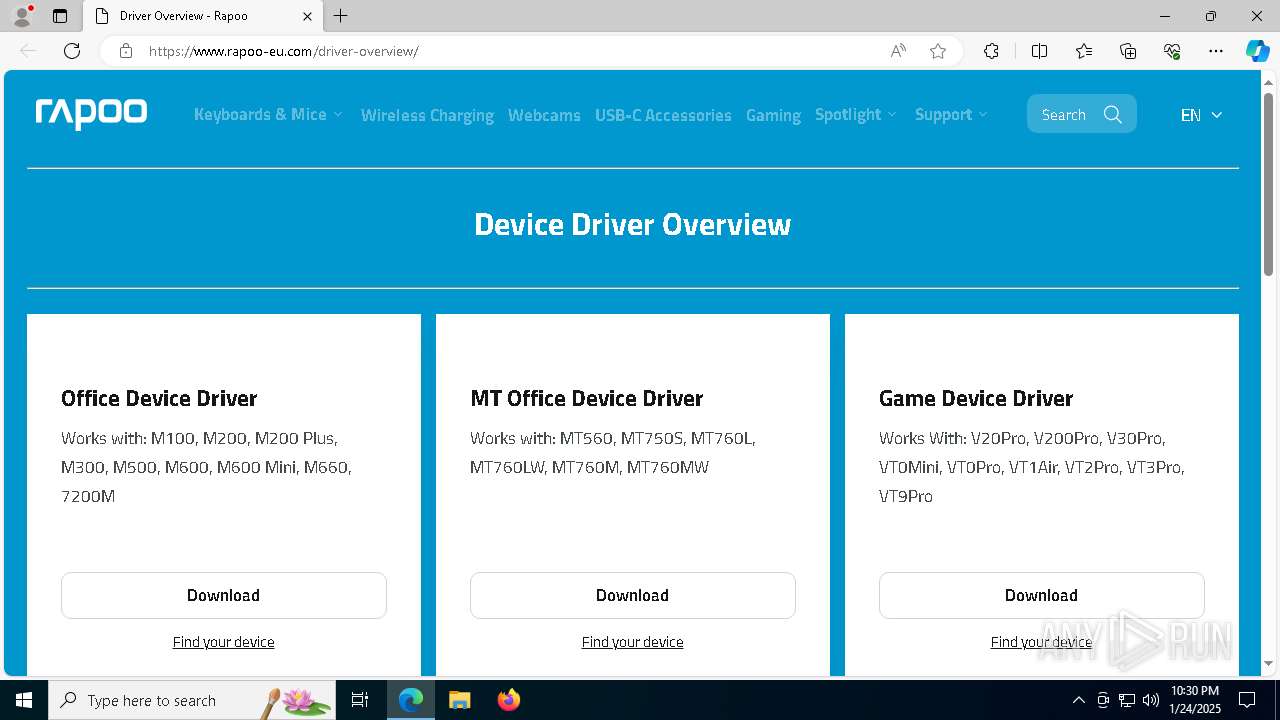Open the Extensions icon
Image resolution: width=1280 pixels, height=720 pixels.
(991, 51)
